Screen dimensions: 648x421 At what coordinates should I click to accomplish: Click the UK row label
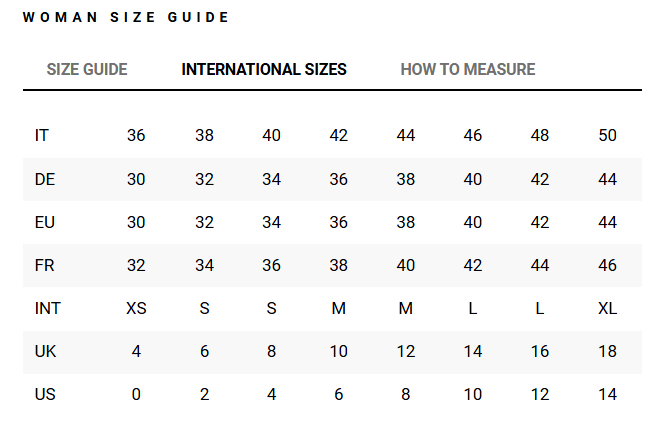click(45, 351)
